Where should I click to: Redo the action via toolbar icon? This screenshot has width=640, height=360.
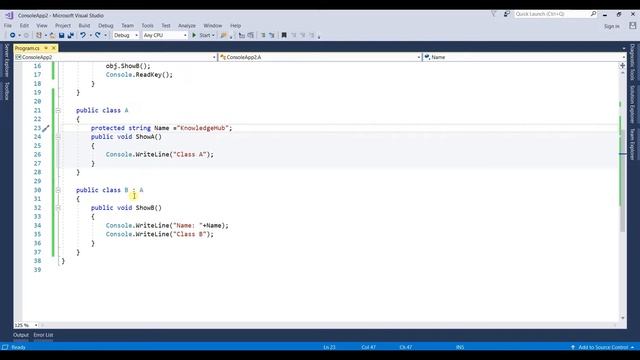click(x=98, y=36)
